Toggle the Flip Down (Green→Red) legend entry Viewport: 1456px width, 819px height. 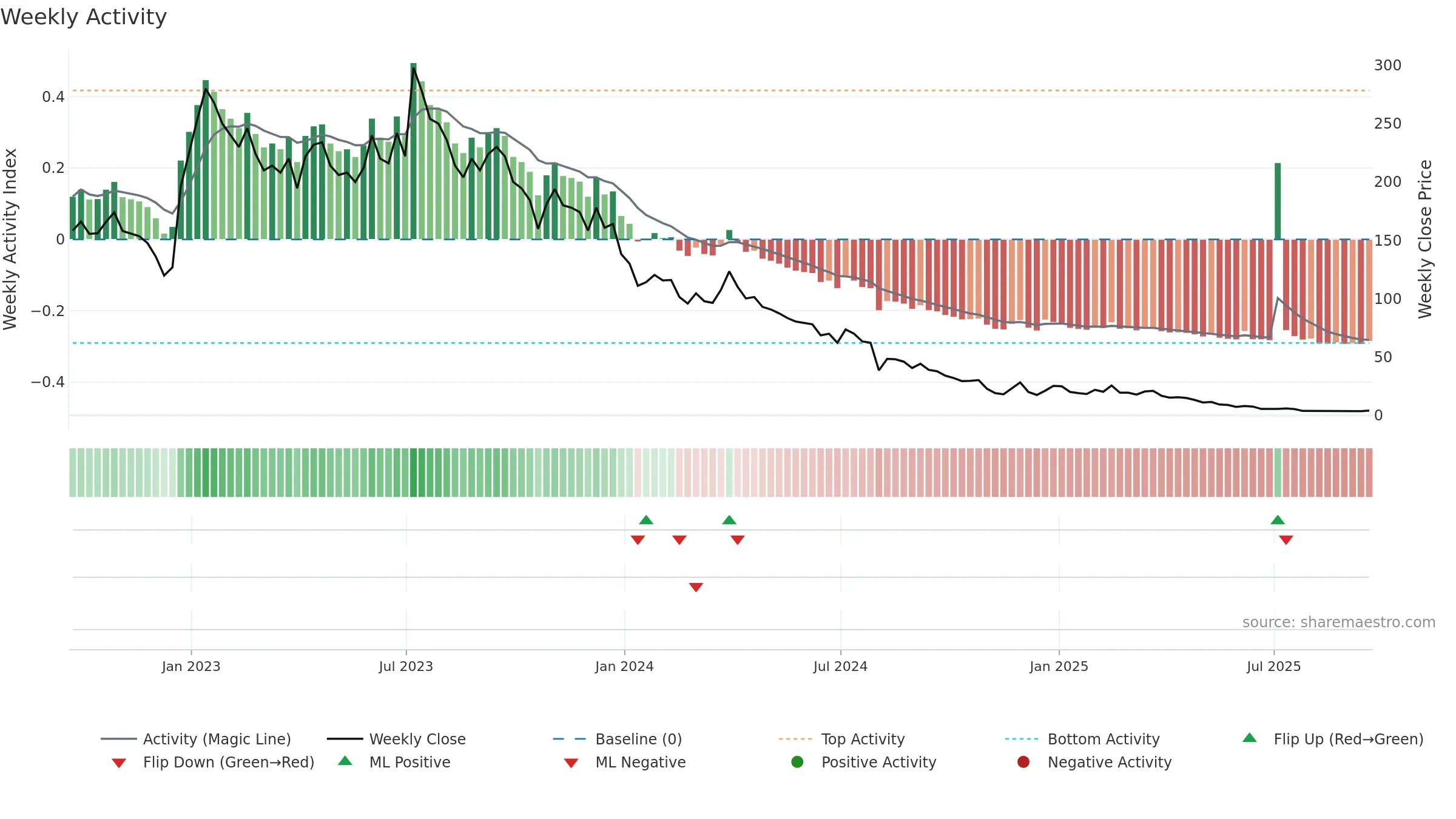point(213,762)
